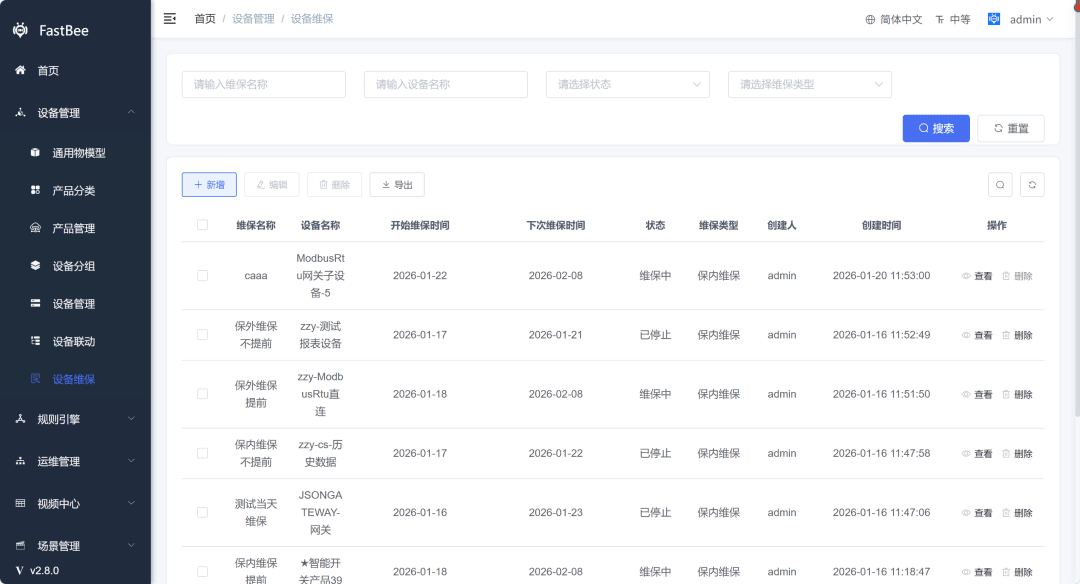
Task: Click 查看 link in 保外维保提前 row
Action: [x=983, y=394]
